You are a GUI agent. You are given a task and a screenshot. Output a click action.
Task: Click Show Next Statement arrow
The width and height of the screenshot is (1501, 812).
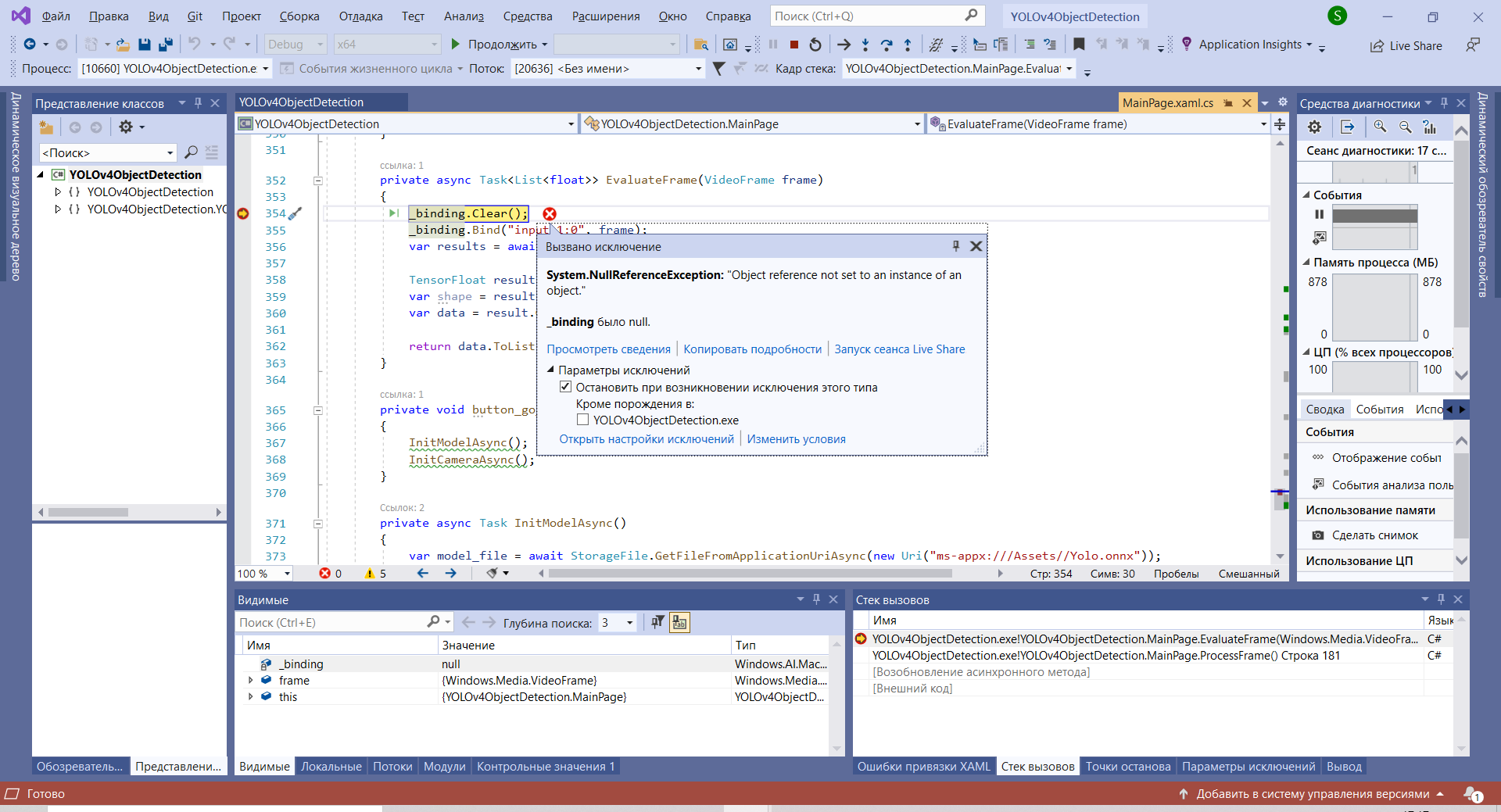point(844,45)
